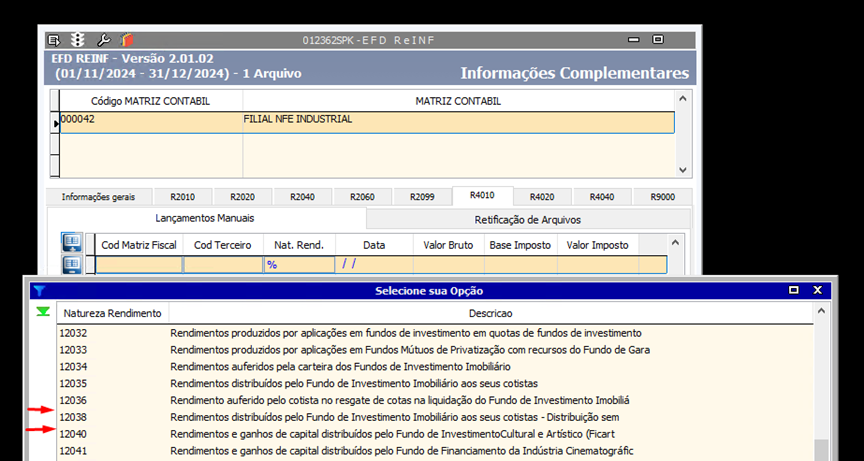The width and height of the screenshot is (864, 461).
Task: Click the Nat. Rend. field containing %
Action: tap(299, 264)
